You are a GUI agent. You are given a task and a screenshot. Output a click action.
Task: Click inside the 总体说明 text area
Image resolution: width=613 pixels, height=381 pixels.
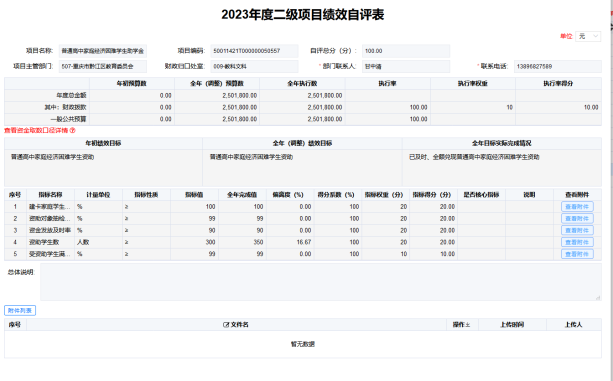[321, 282]
